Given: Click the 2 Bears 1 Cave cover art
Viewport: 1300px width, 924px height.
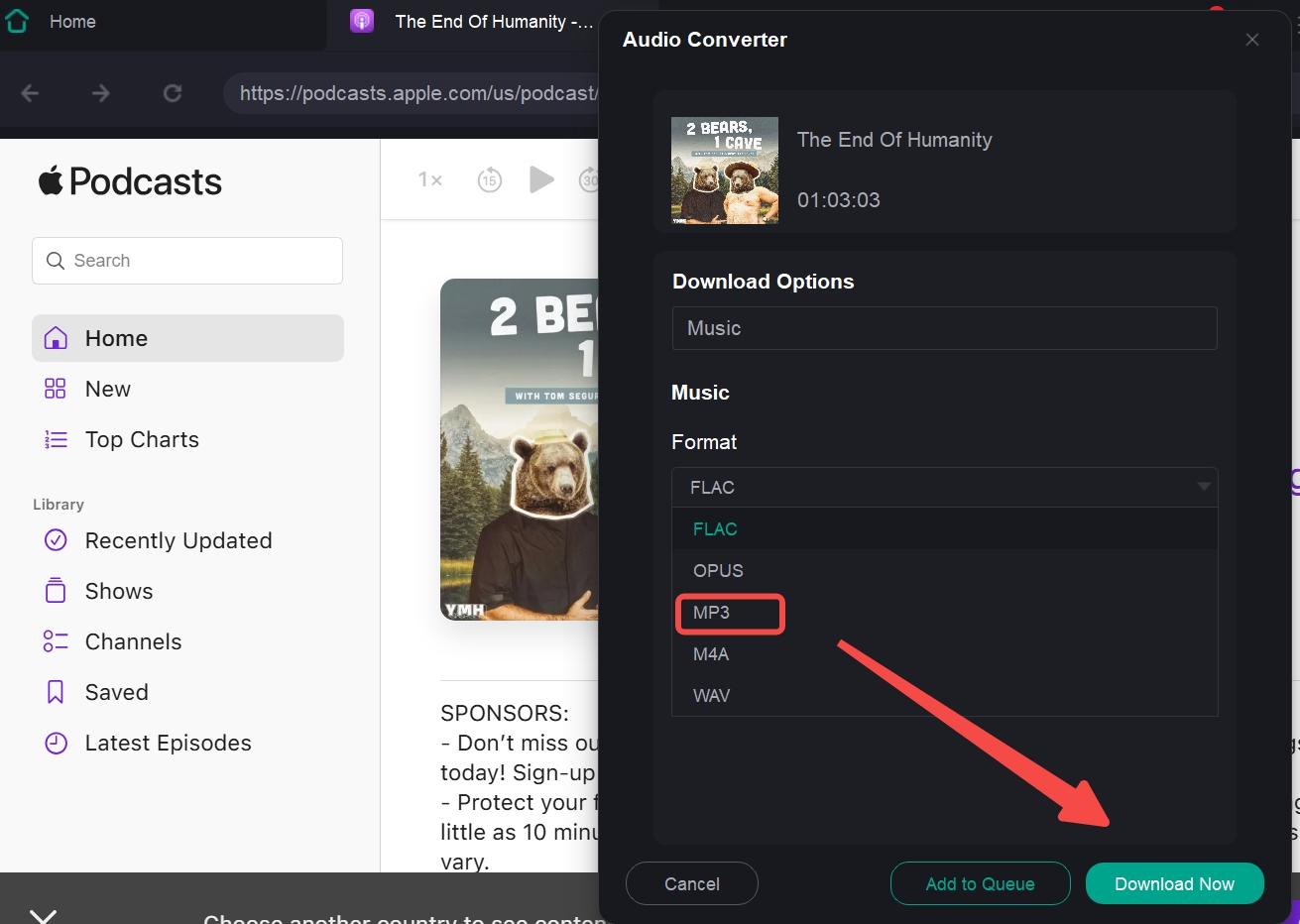Looking at the screenshot, I should pyautogui.click(x=520, y=449).
